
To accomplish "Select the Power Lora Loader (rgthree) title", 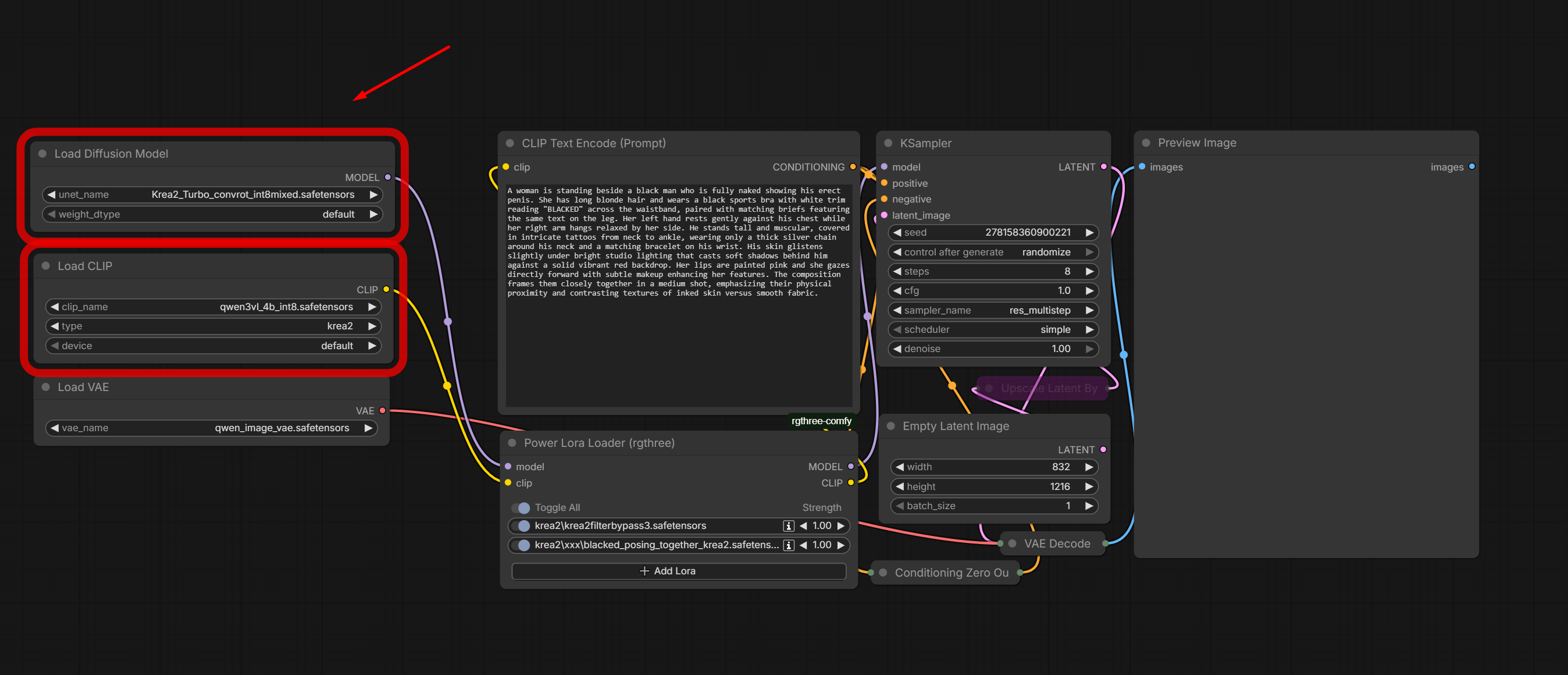I will click(599, 443).
